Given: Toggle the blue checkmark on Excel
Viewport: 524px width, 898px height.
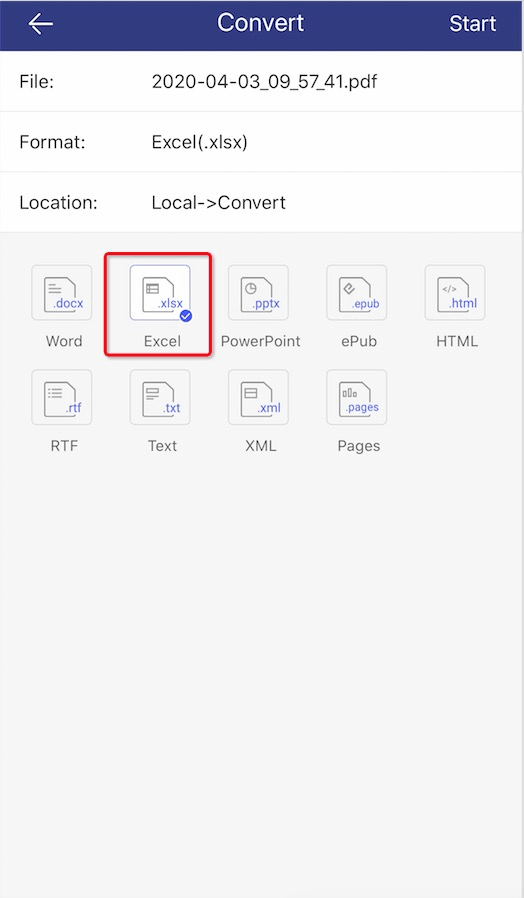Looking at the screenshot, I should click(x=186, y=316).
